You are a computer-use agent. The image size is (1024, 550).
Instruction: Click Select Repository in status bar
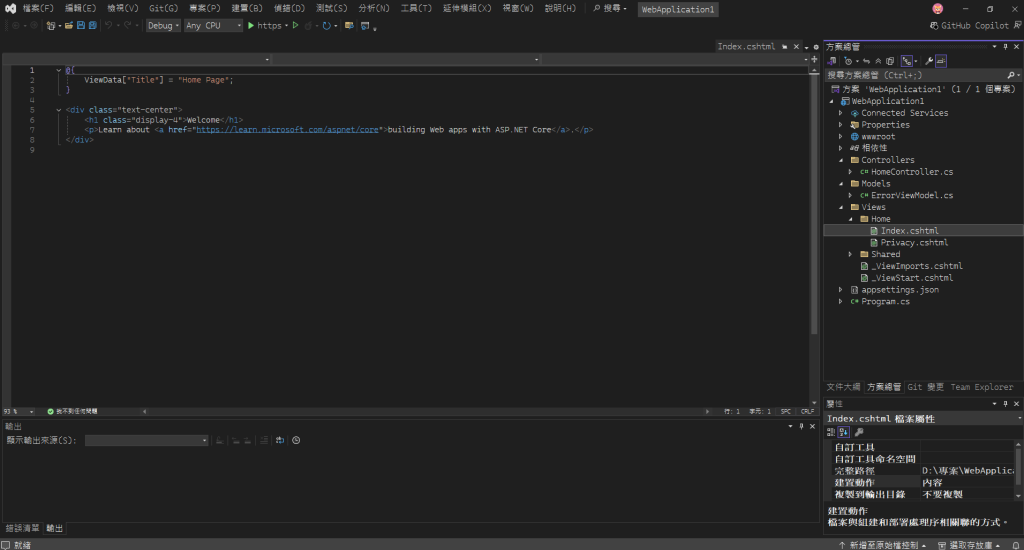click(x=969, y=545)
